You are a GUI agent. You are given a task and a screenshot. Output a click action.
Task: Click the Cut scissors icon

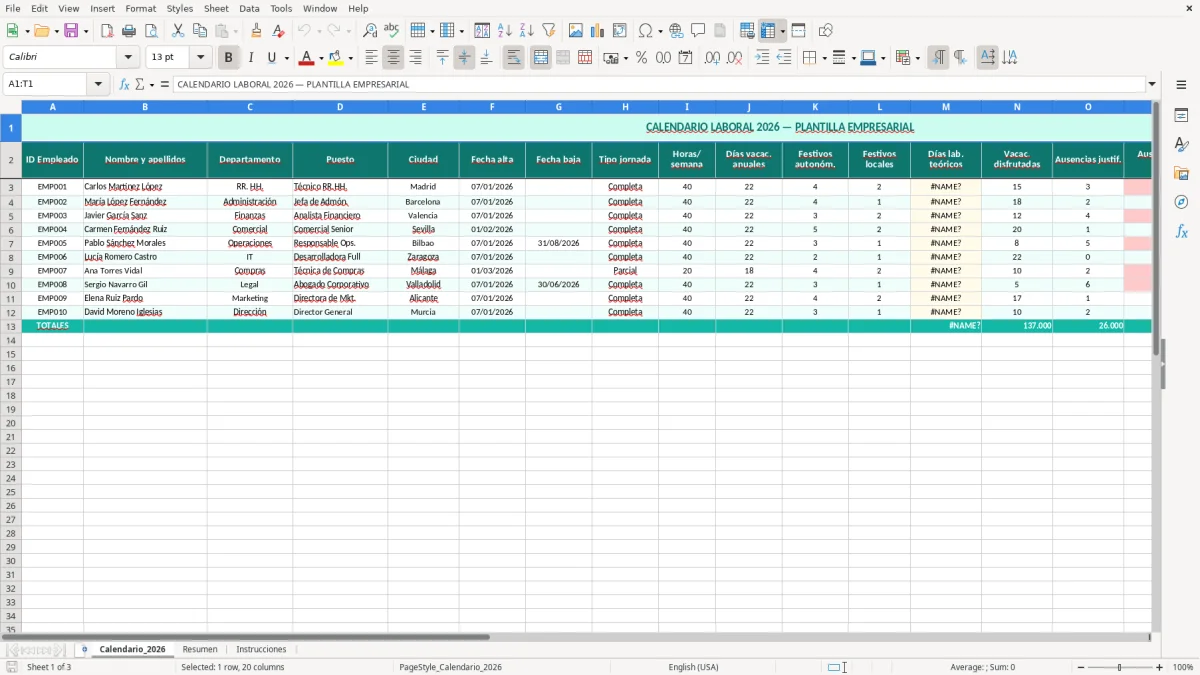click(178, 31)
